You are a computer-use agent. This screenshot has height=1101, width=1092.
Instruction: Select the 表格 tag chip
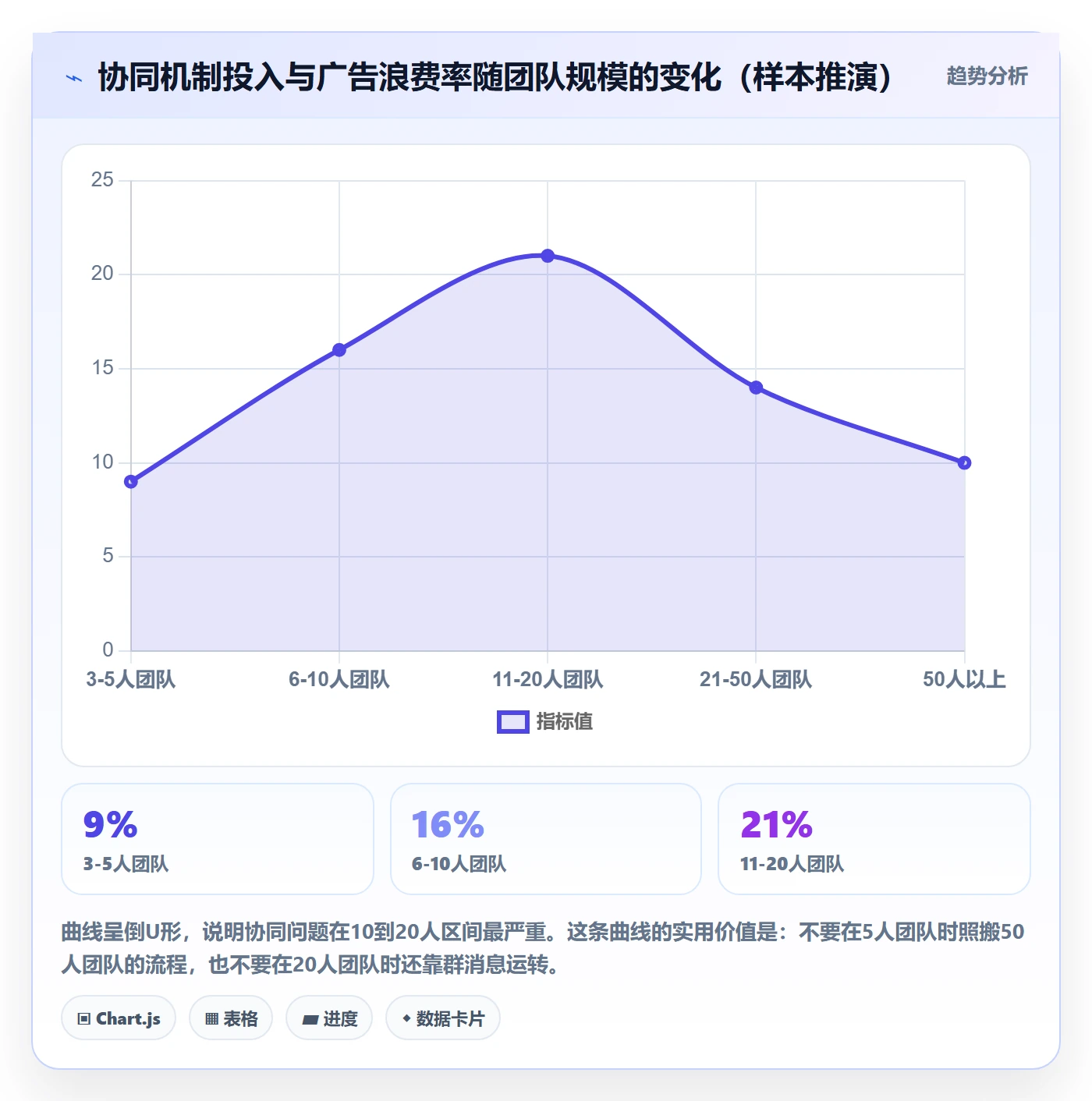click(x=231, y=1018)
